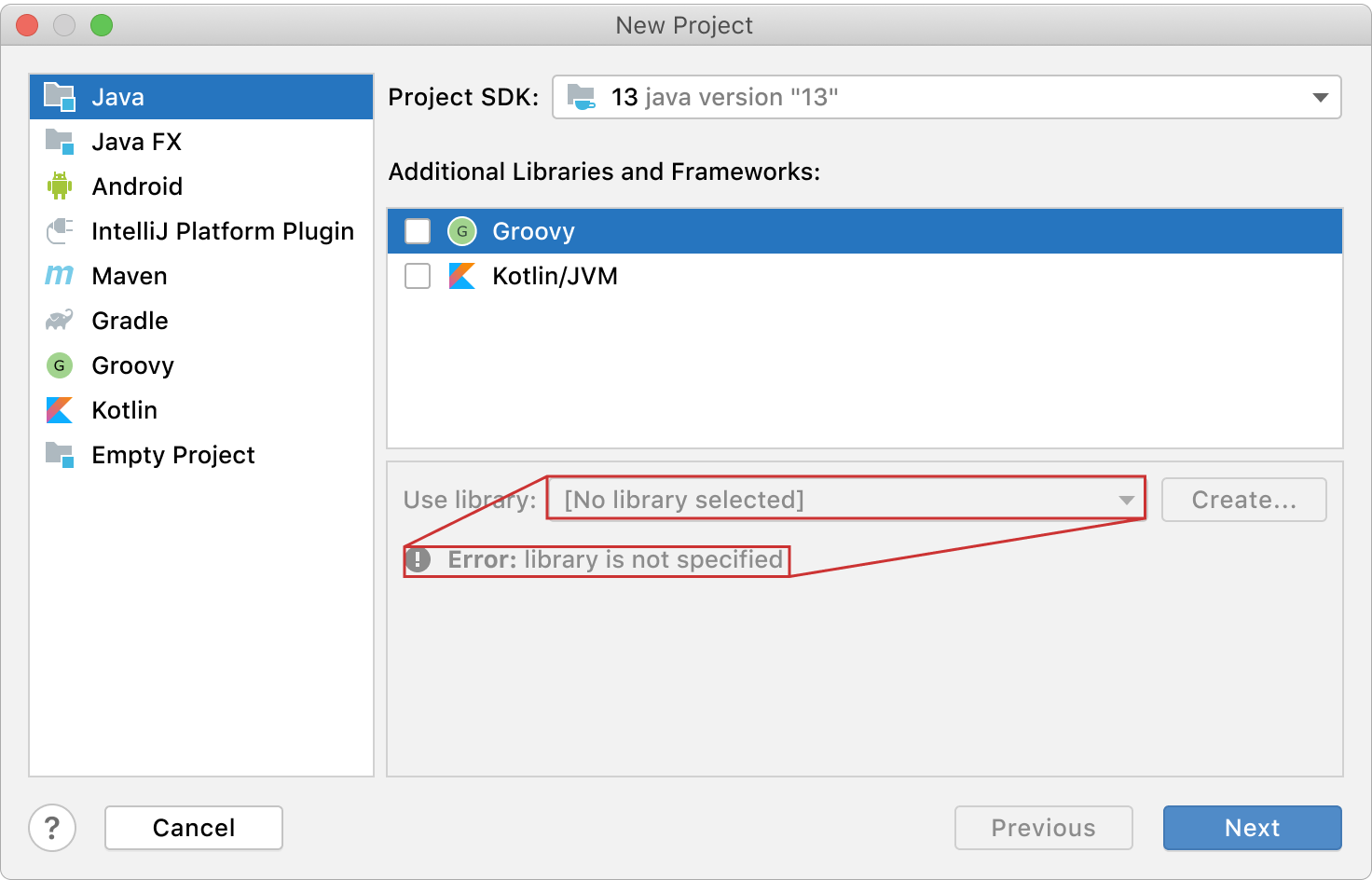Screen dimensions: 1372x880
Task: Click the Empty Project folder icon
Action: (60, 455)
